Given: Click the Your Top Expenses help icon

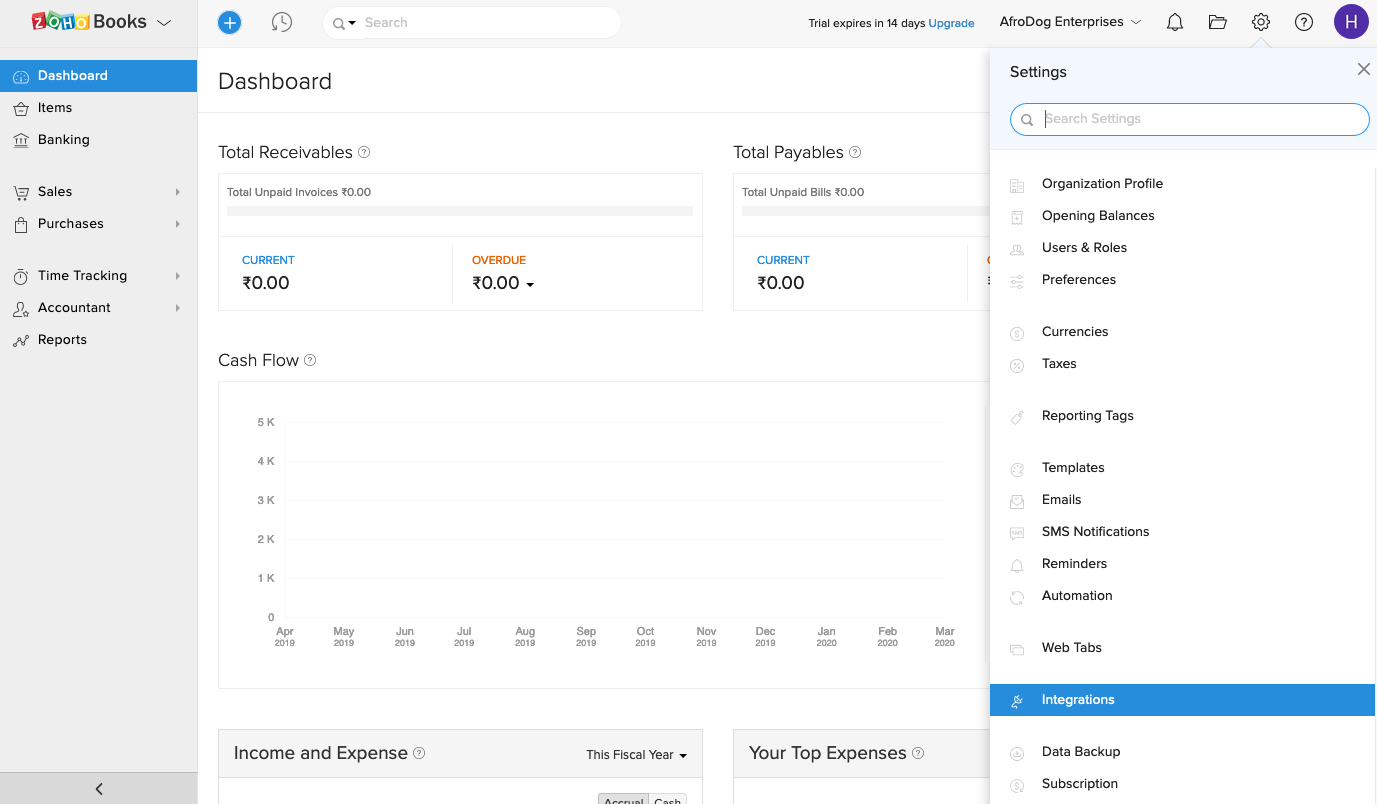Looking at the screenshot, I should pyautogui.click(x=918, y=753).
